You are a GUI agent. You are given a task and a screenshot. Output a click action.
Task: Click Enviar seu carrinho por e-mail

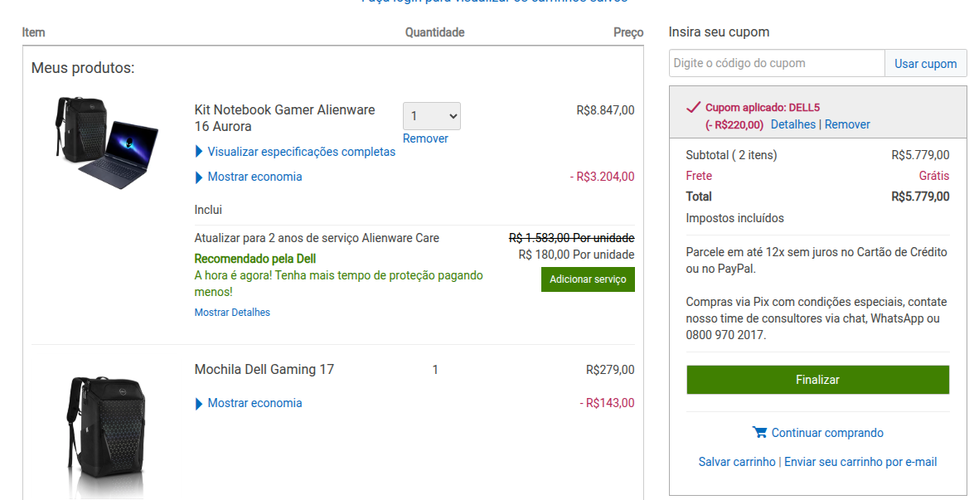pyautogui.click(x=860, y=461)
